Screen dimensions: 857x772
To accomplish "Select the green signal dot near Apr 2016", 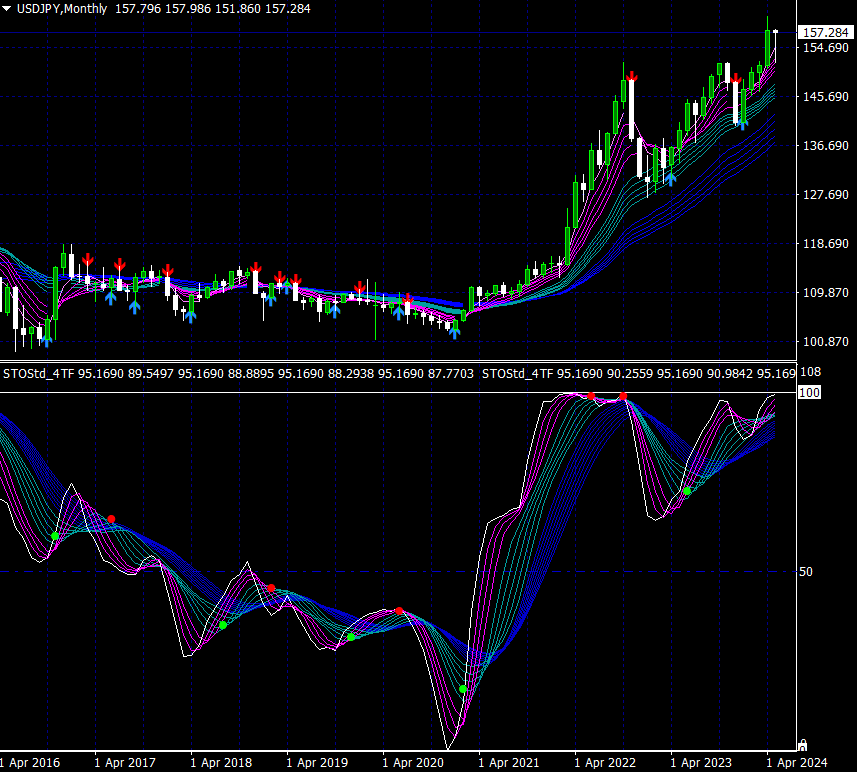I will point(56,536).
